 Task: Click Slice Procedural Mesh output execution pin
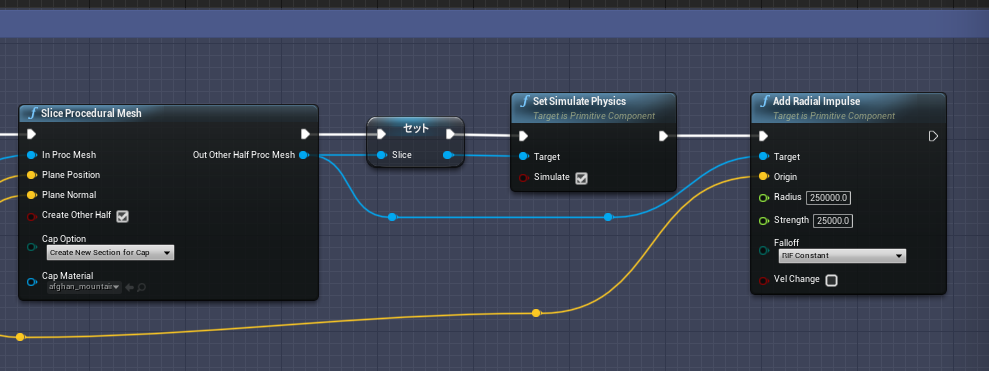[x=305, y=134]
